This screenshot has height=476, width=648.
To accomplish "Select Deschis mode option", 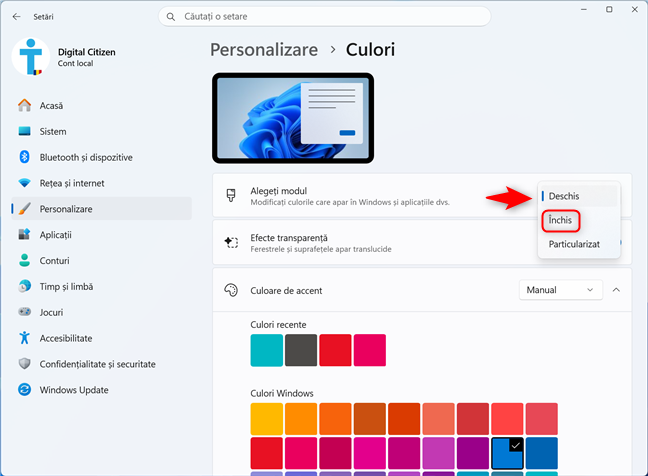I will click(579, 196).
